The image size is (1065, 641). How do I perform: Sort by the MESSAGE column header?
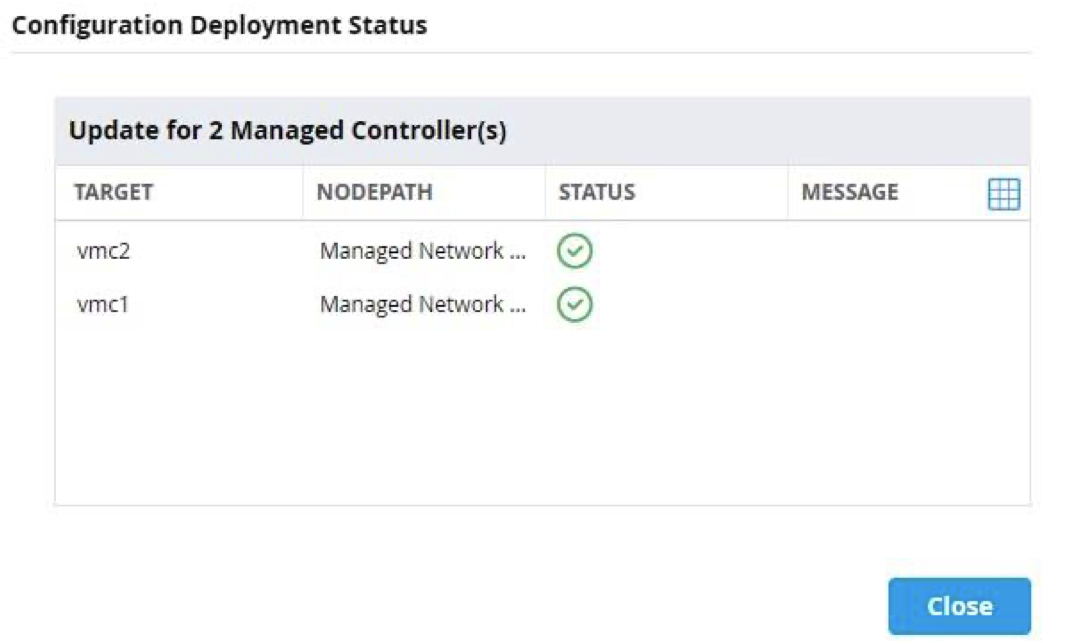pos(850,193)
